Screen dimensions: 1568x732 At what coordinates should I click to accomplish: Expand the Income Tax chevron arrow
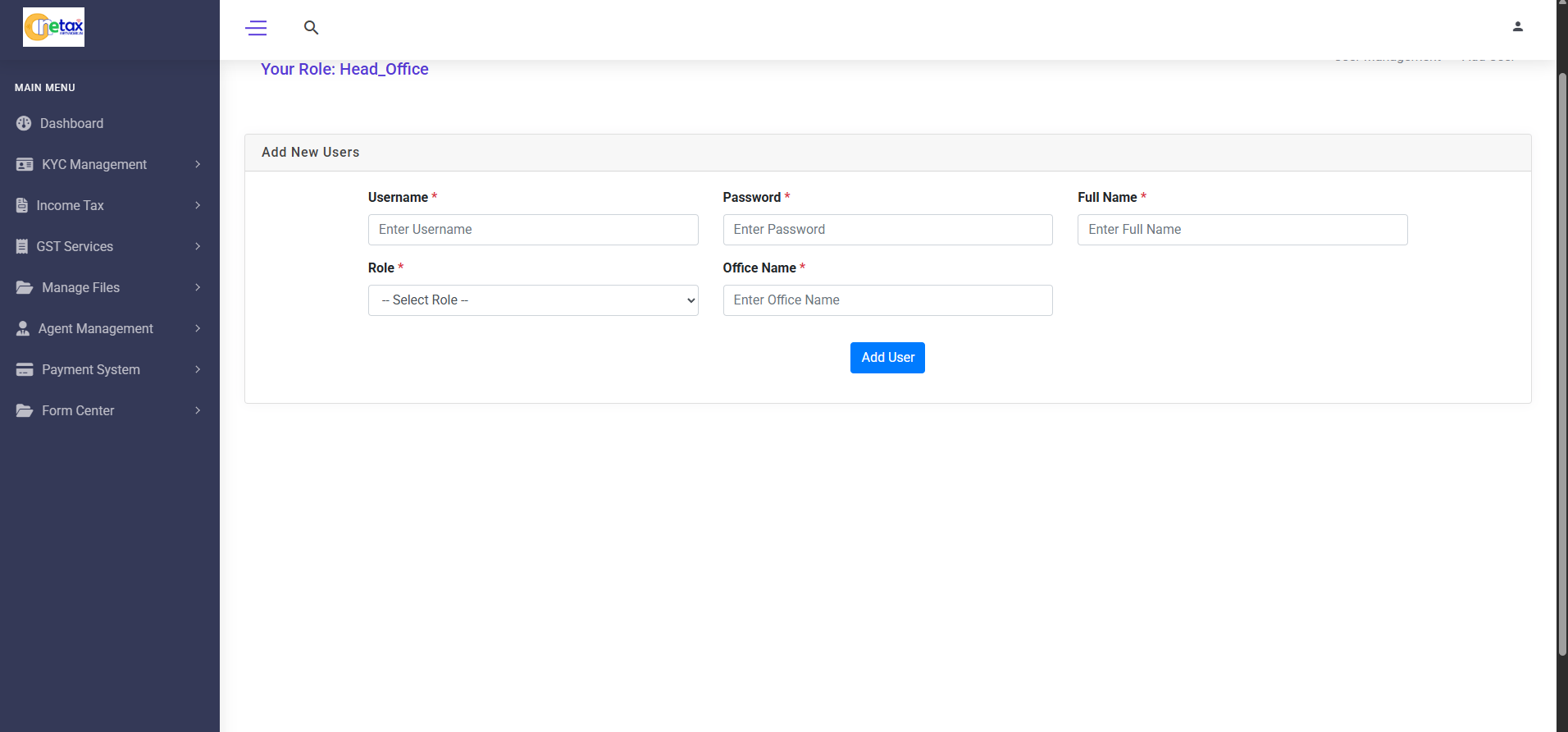(x=198, y=205)
